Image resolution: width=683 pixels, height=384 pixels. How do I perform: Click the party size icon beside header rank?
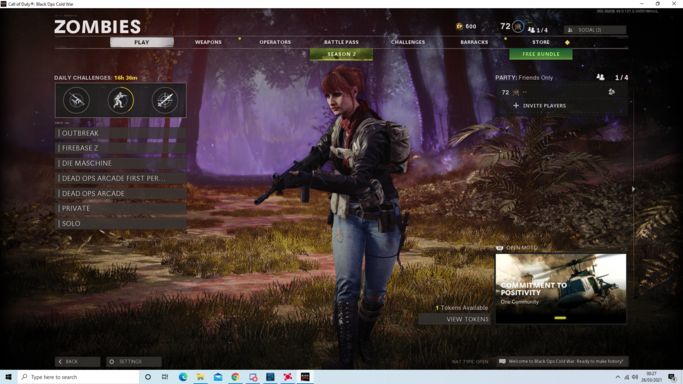[x=531, y=30]
